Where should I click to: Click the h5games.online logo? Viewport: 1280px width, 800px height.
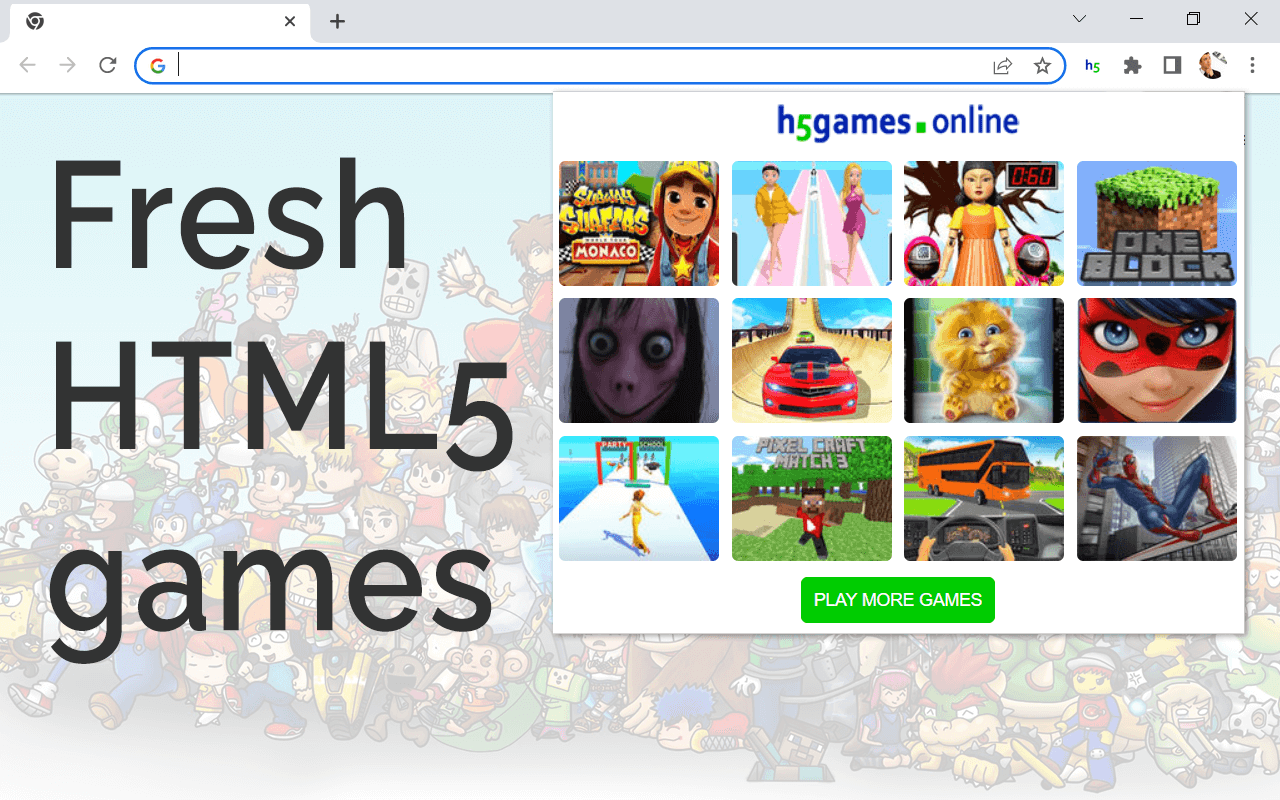(898, 123)
